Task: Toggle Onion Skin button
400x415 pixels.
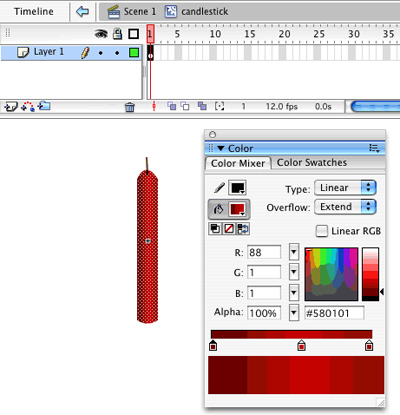Action: pos(172,106)
